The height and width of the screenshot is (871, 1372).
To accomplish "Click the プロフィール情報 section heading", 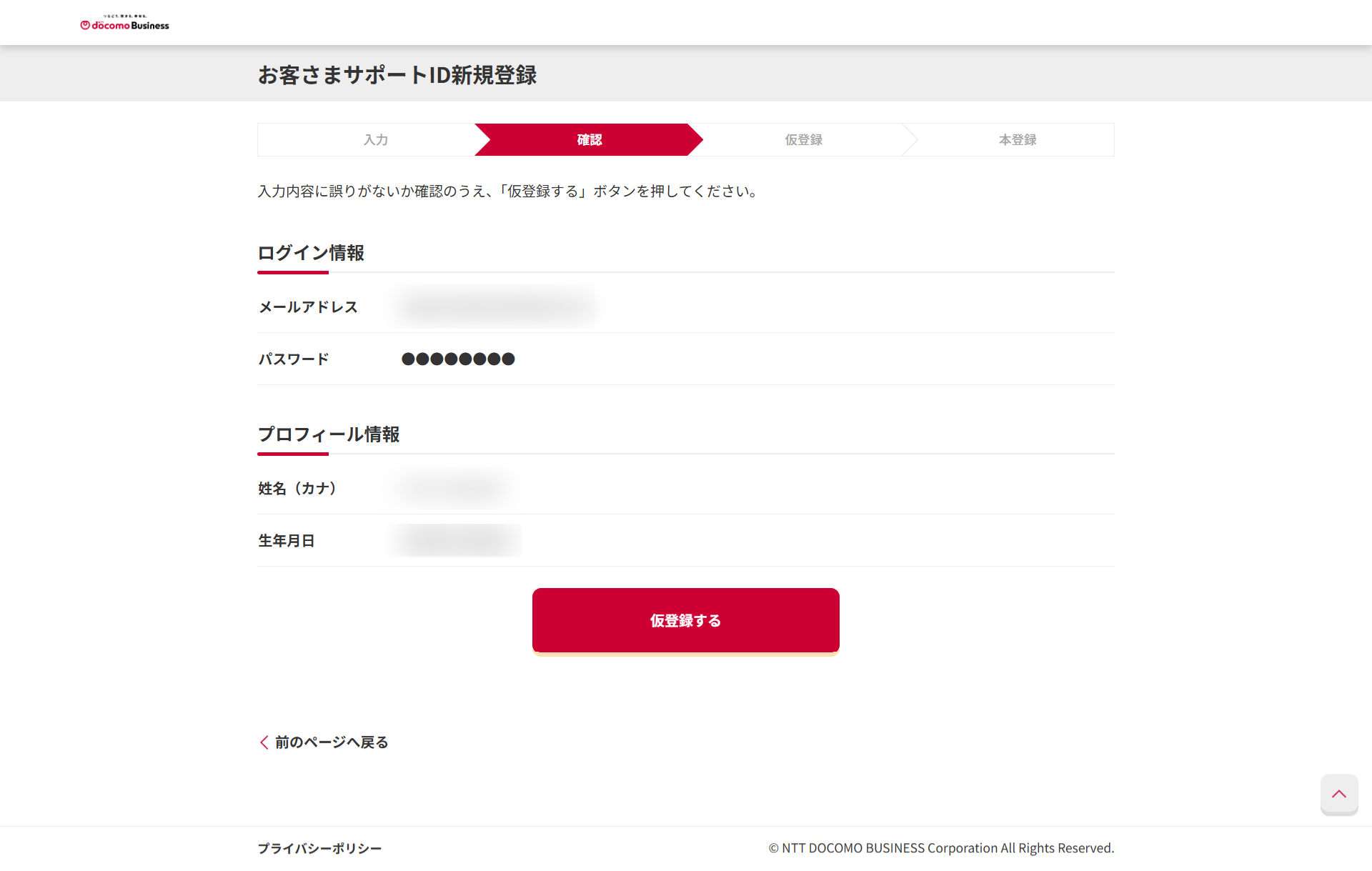I will click(329, 434).
